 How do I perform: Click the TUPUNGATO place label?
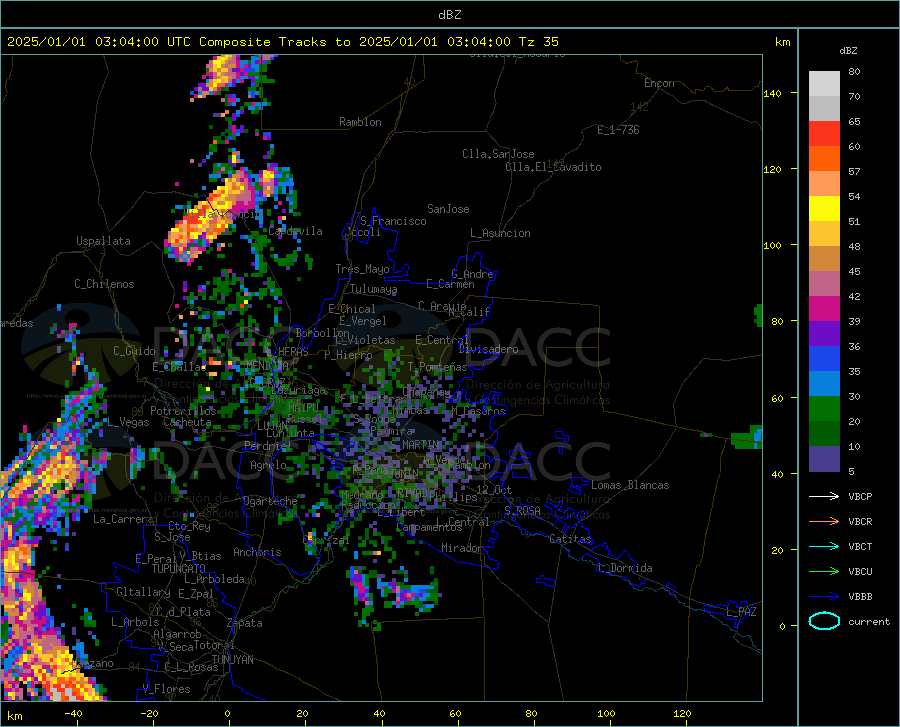point(179,569)
